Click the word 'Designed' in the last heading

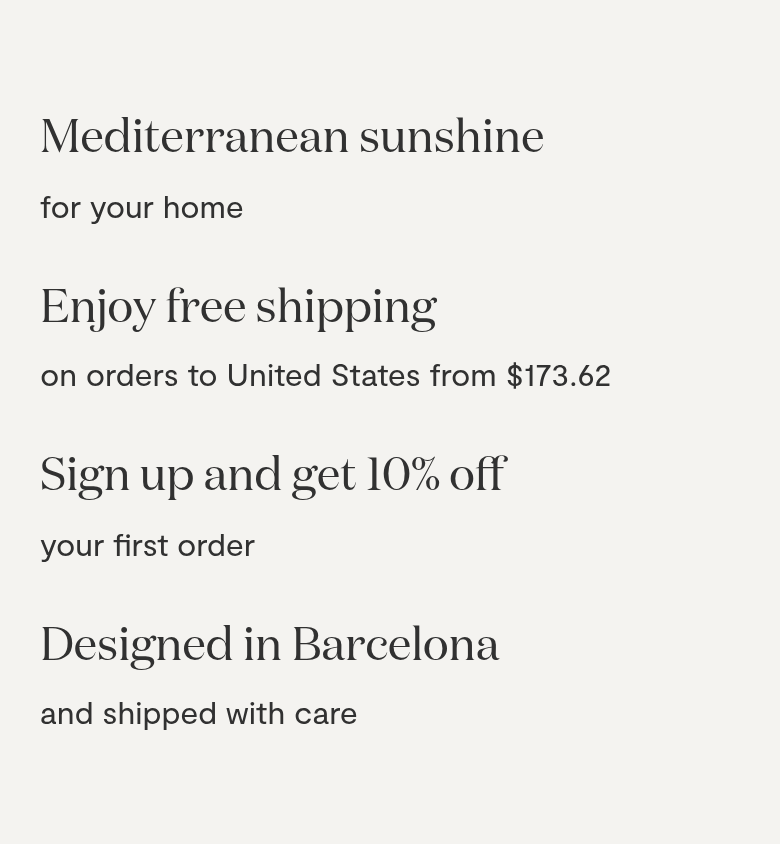click(x=136, y=645)
